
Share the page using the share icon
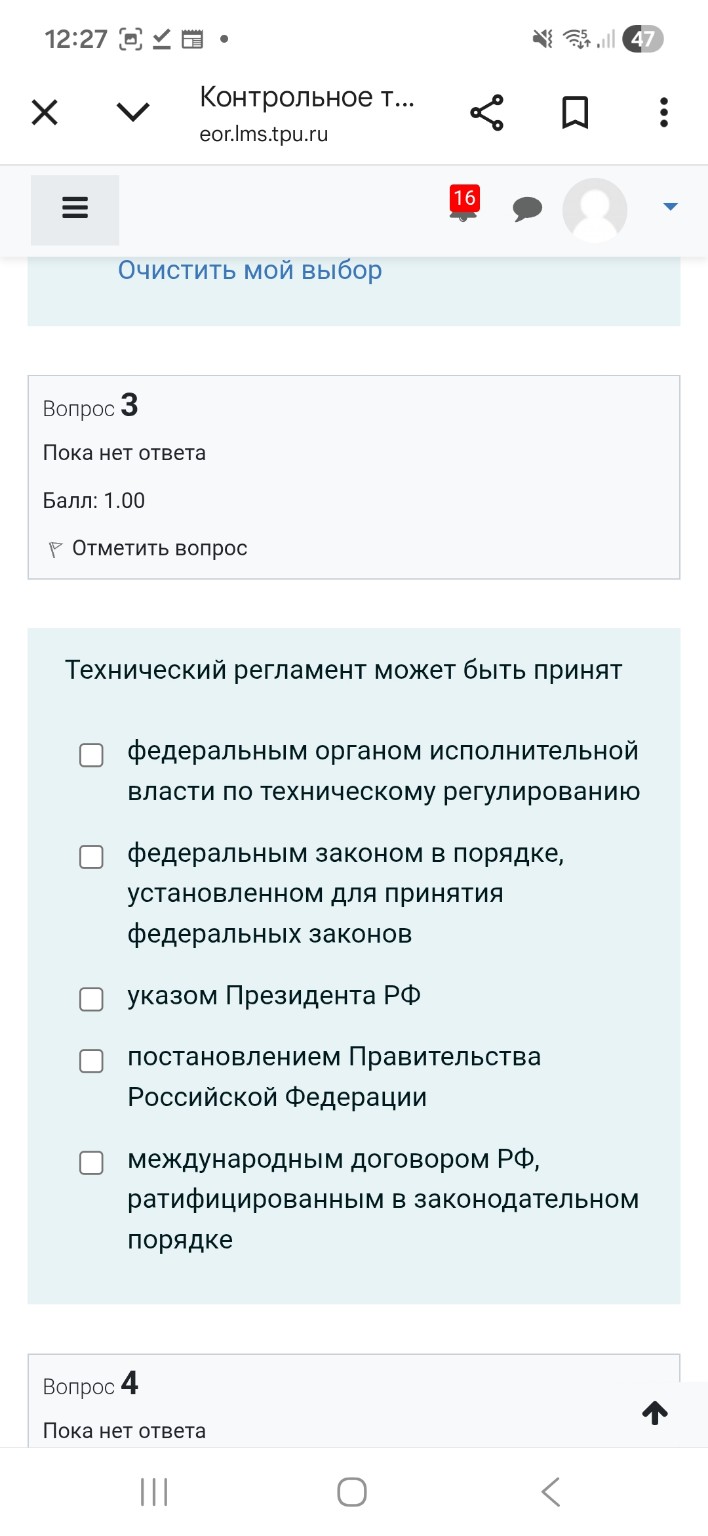coord(487,112)
